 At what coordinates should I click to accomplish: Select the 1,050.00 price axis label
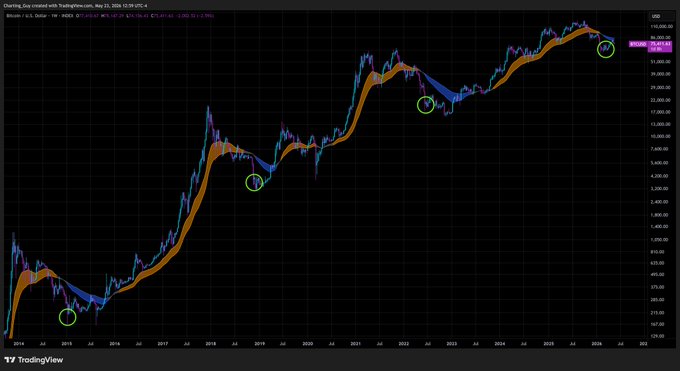(x=660, y=239)
